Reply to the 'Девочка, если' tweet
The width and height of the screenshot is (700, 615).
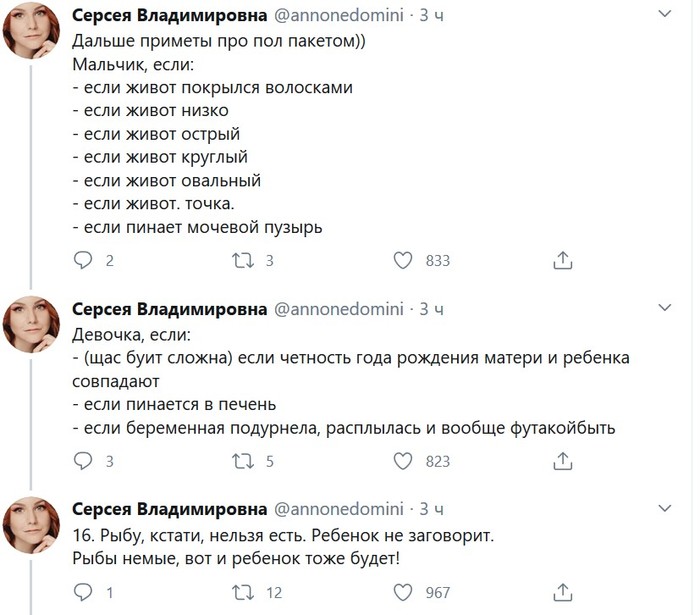84,462
